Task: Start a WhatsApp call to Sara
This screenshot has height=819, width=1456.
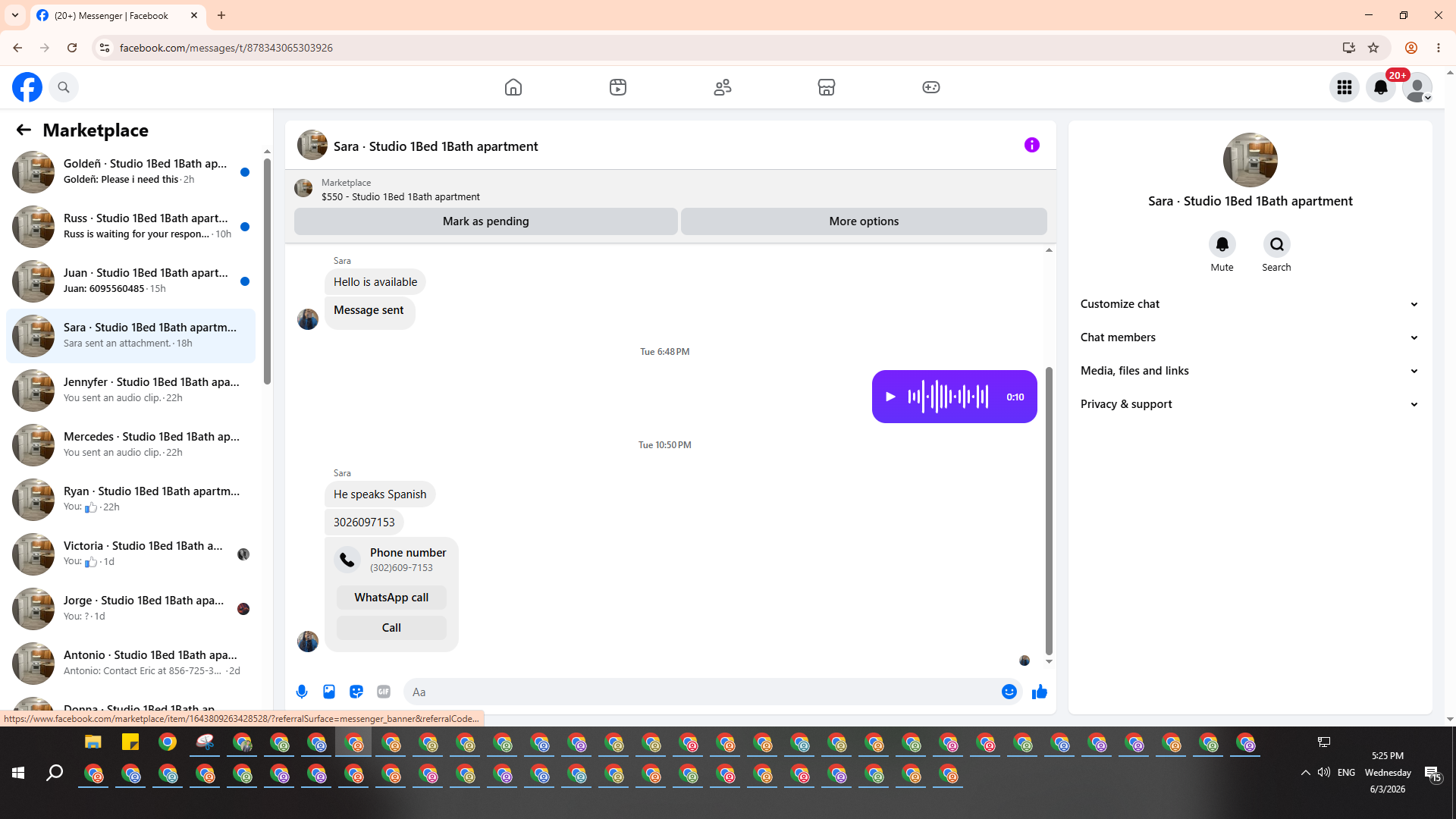Action: click(x=391, y=598)
